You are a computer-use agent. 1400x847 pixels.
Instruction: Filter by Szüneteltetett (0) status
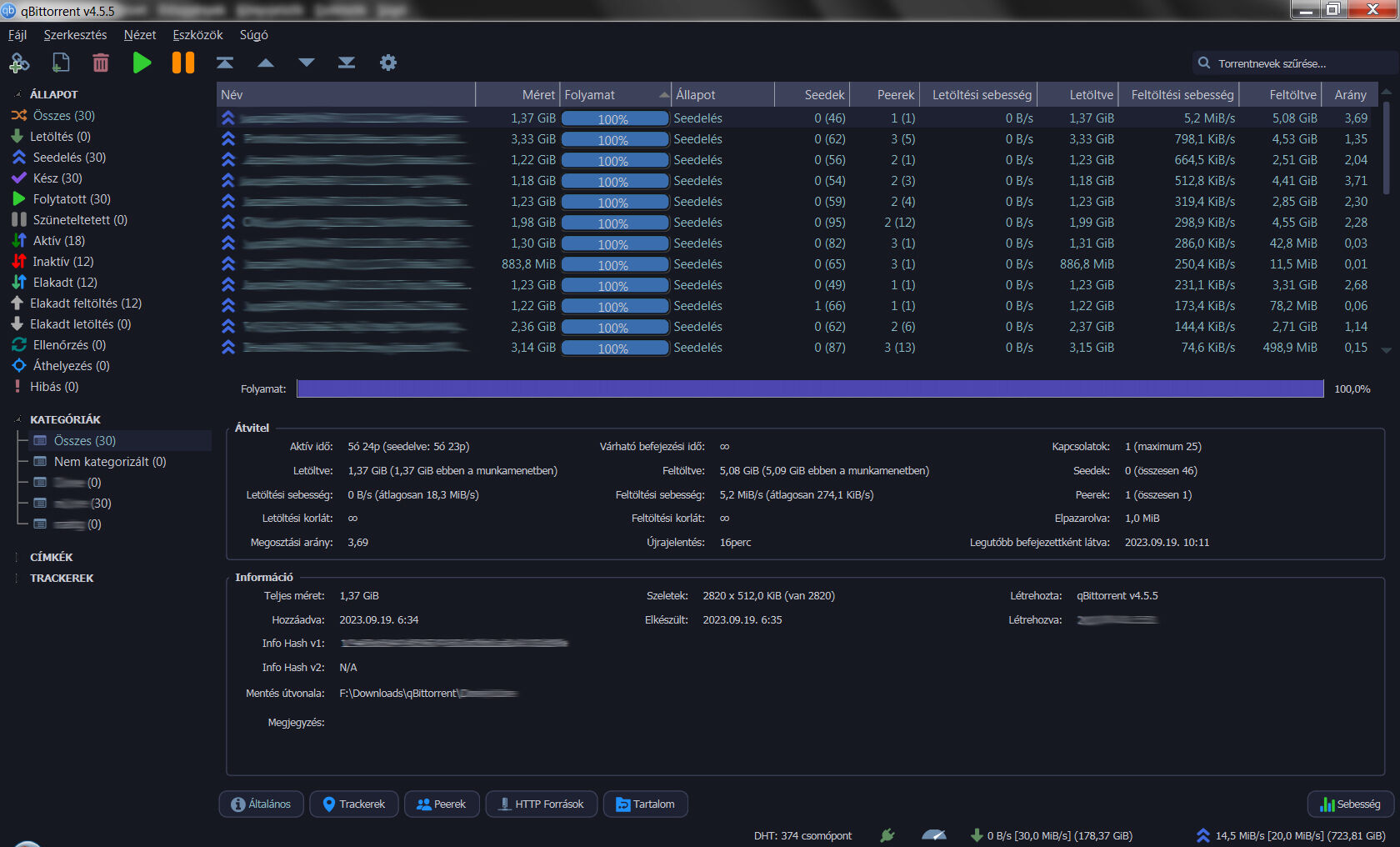pyautogui.click(x=69, y=220)
